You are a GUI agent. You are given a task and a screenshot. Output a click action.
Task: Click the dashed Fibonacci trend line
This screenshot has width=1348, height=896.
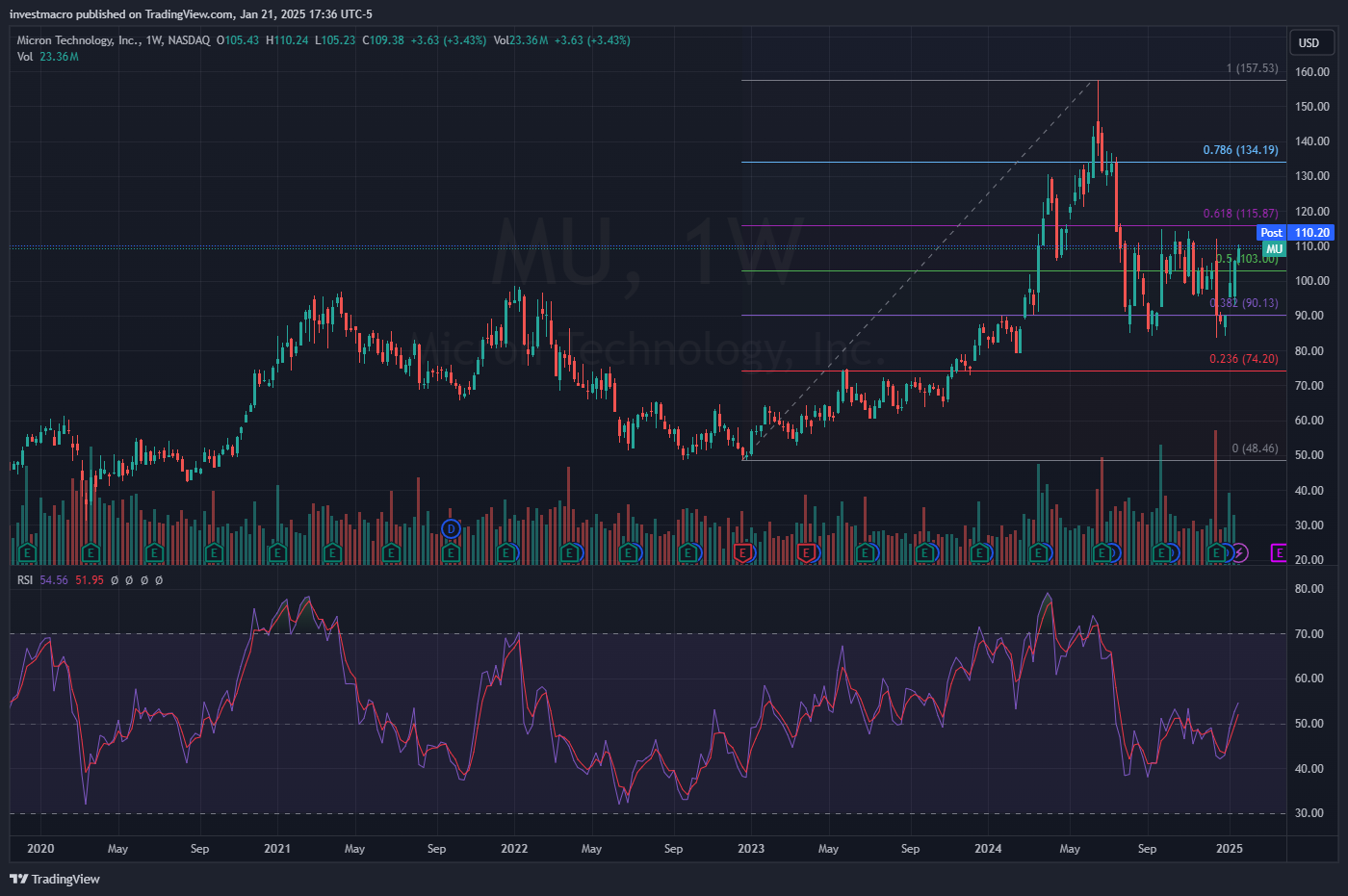click(x=920, y=270)
